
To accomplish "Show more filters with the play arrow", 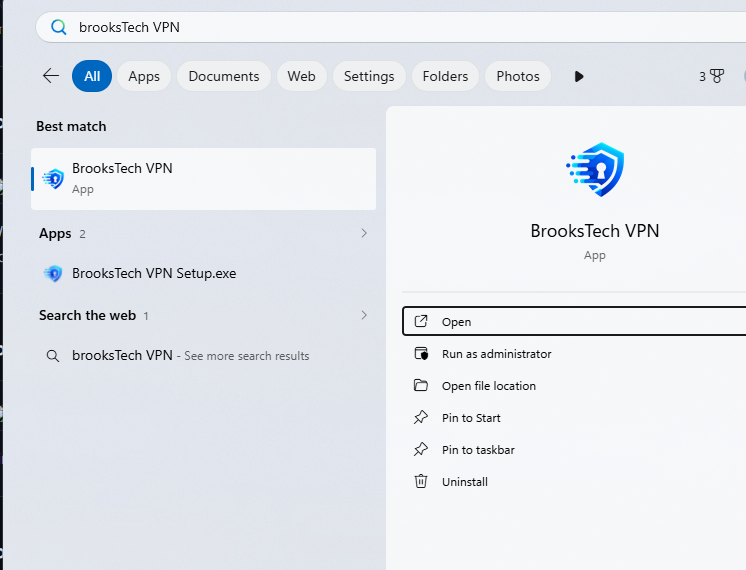I will point(579,76).
